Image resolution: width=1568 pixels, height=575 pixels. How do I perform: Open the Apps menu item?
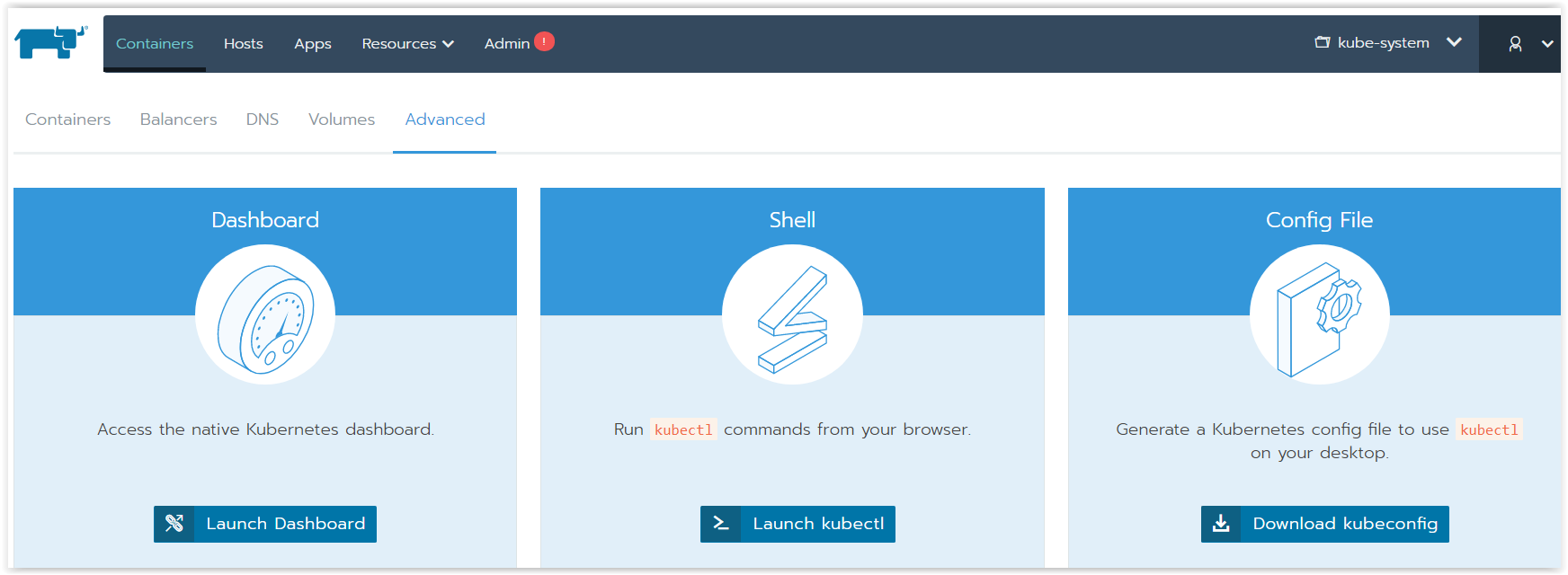click(x=313, y=43)
